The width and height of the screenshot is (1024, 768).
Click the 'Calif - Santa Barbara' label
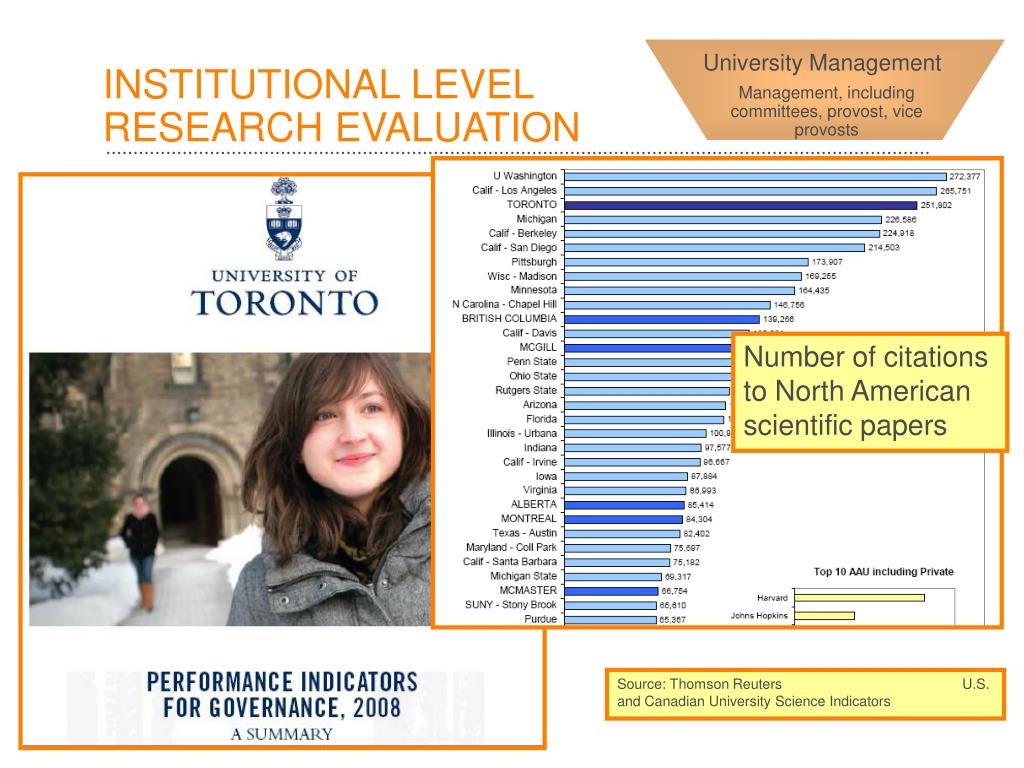pos(509,562)
